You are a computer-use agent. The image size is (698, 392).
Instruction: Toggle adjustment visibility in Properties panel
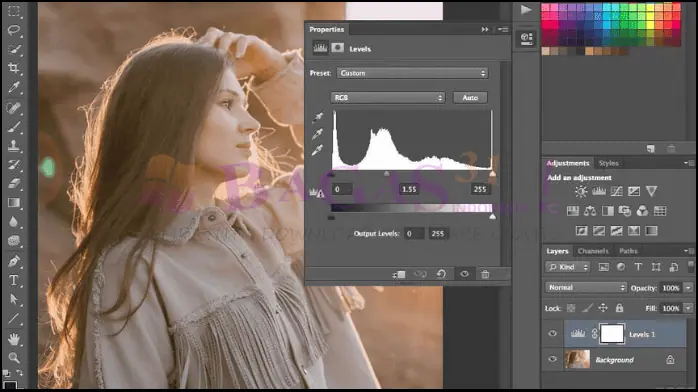click(464, 274)
